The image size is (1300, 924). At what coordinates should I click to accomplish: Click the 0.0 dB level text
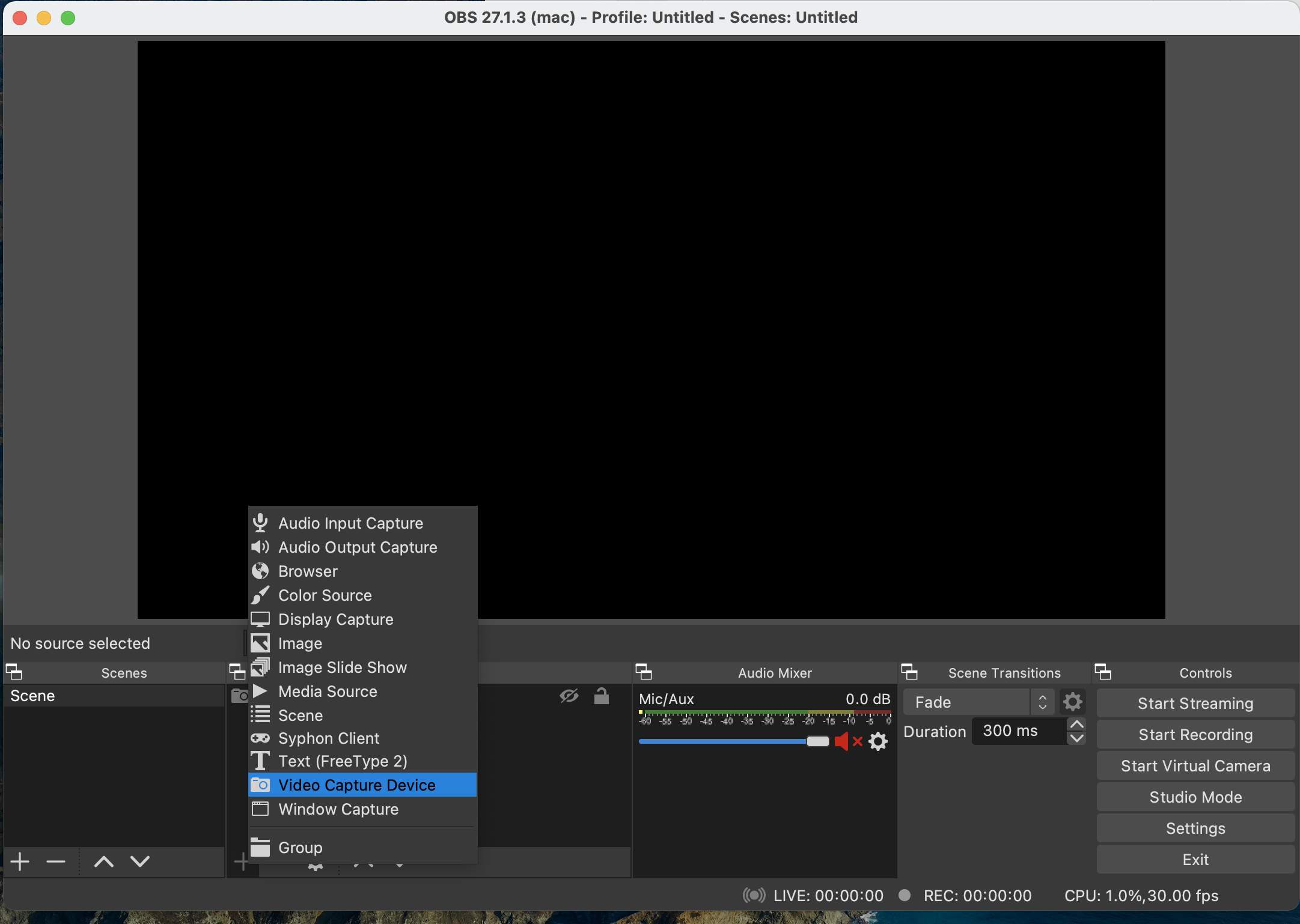868,699
